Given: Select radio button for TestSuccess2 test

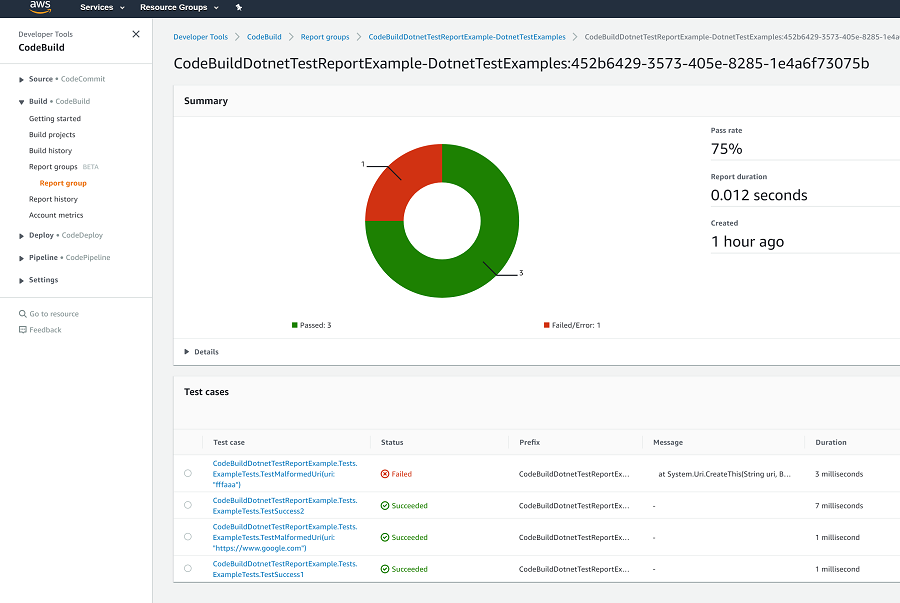Looking at the screenshot, I should click(x=188, y=505).
